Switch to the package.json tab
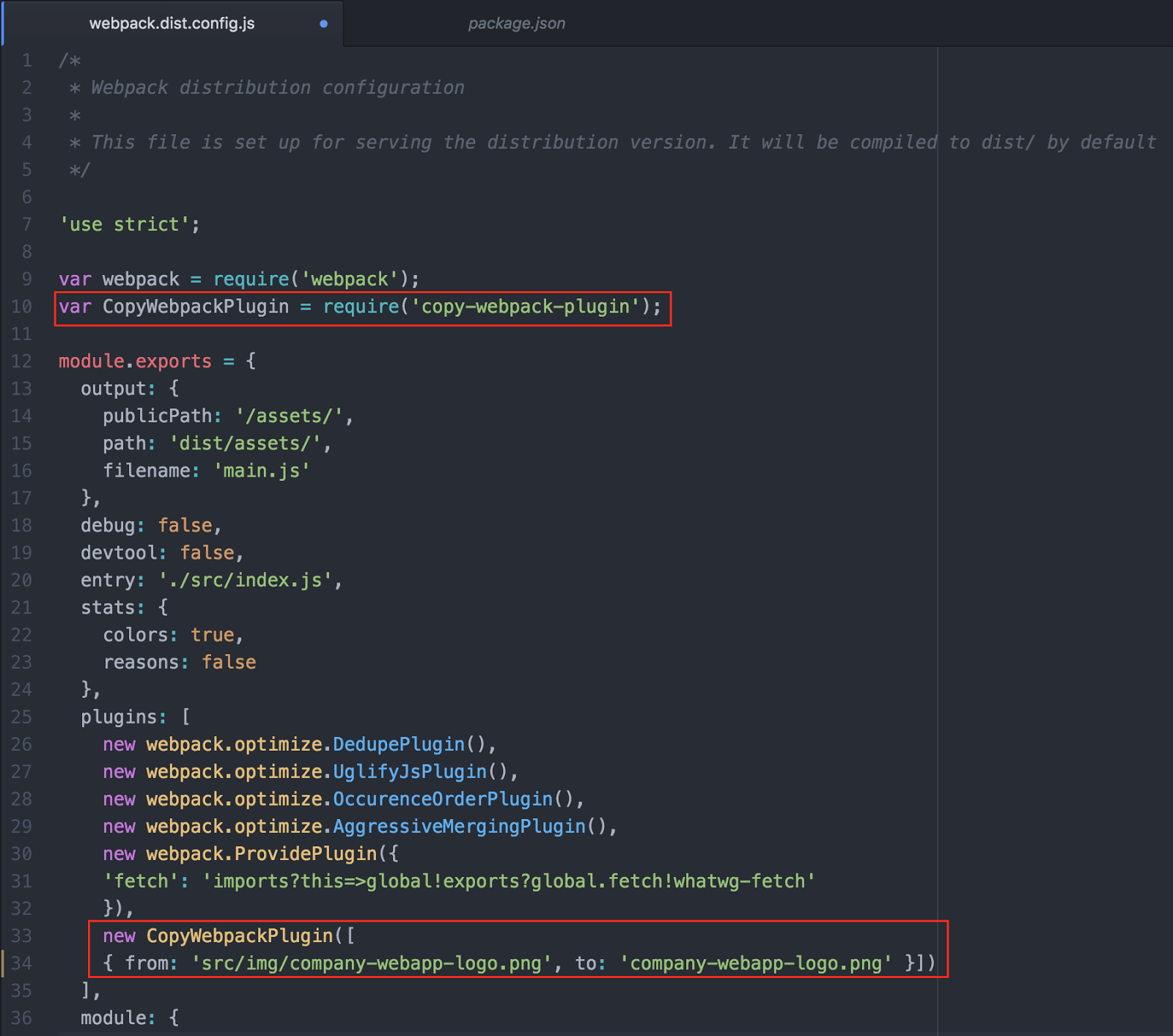The image size is (1173, 1036). tap(515, 23)
